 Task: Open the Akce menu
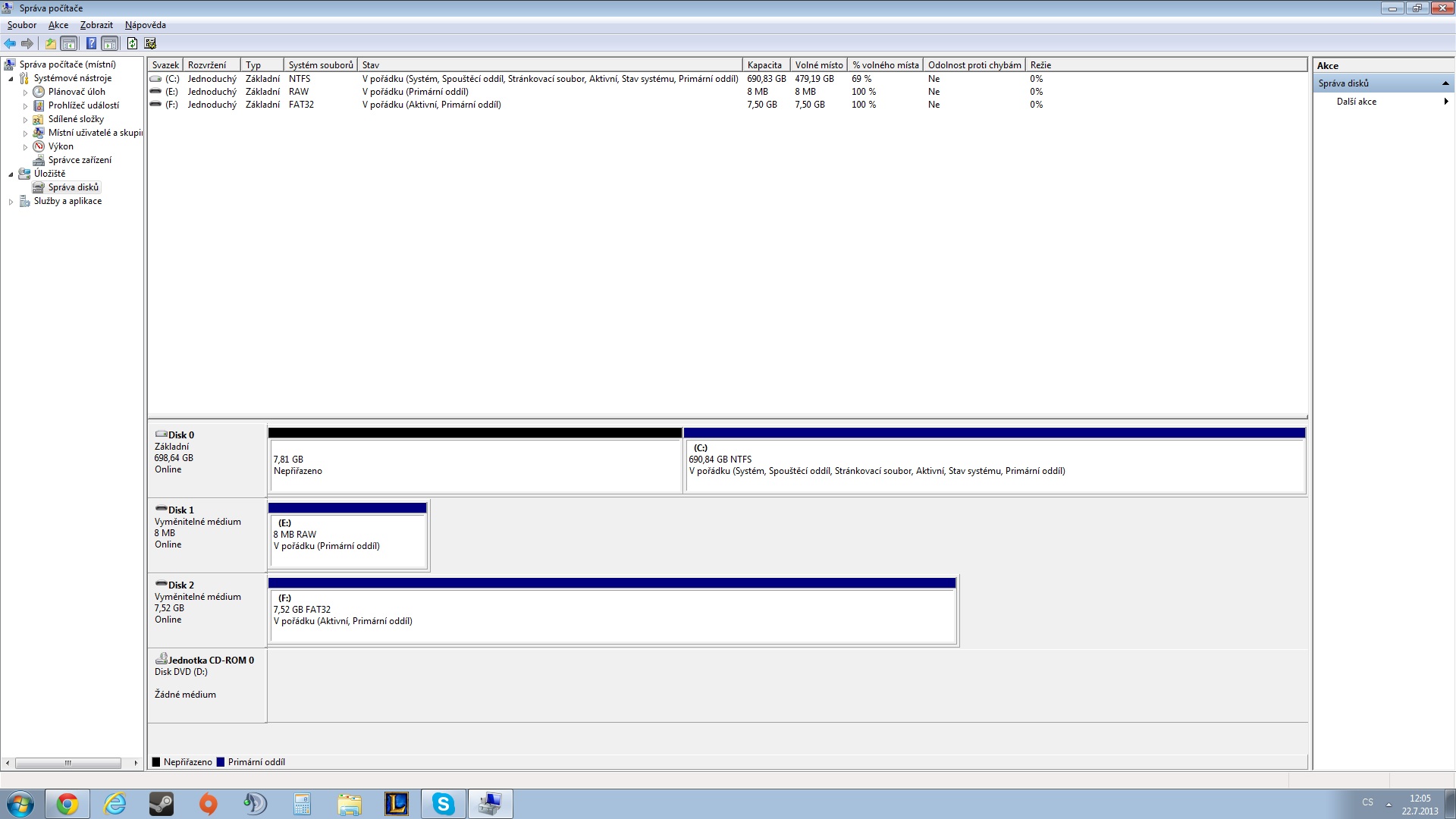click(58, 25)
